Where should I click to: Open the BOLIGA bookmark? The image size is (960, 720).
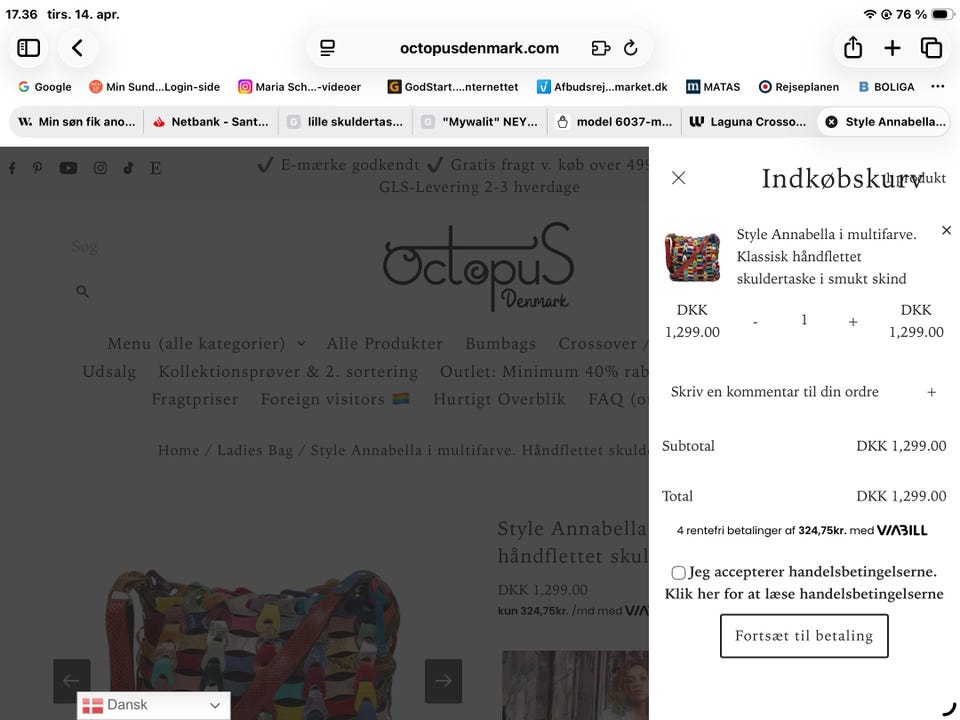(886, 87)
